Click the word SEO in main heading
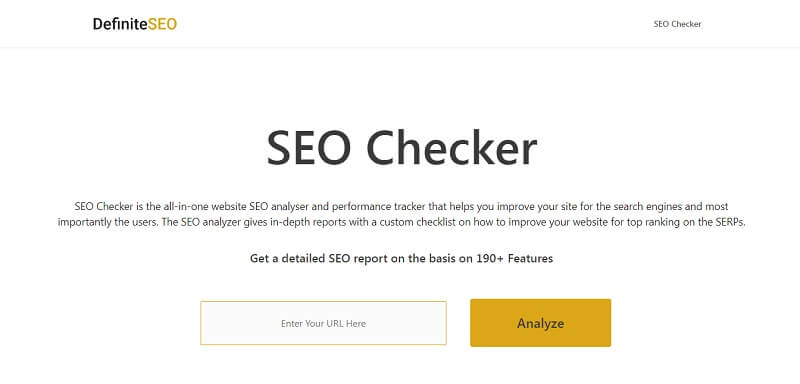Image resolution: width=800 pixels, height=384 pixels. (x=310, y=147)
